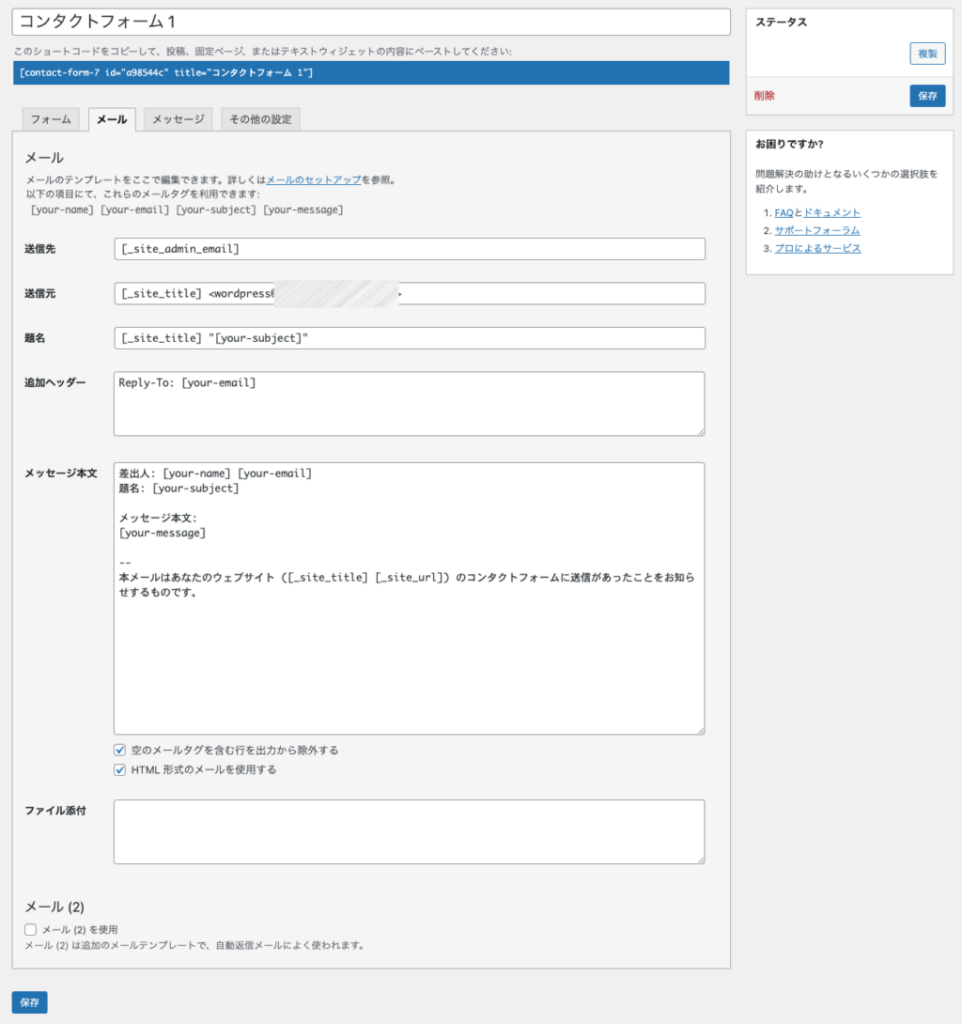The width and height of the screenshot is (962, 1024).
Task: Switch to the フォーム tab
Action: (50, 119)
